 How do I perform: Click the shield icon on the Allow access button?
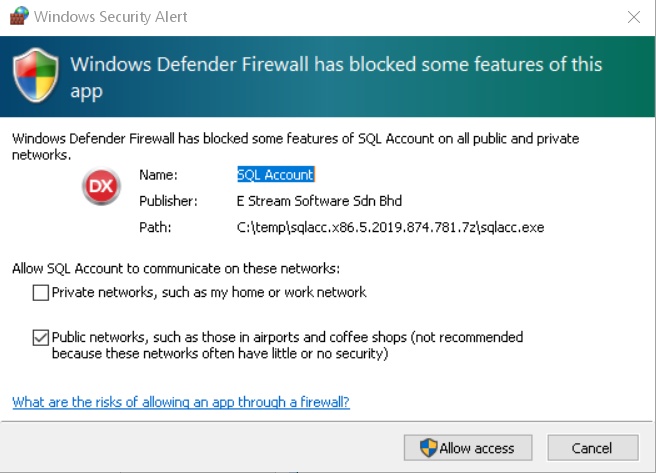428,448
